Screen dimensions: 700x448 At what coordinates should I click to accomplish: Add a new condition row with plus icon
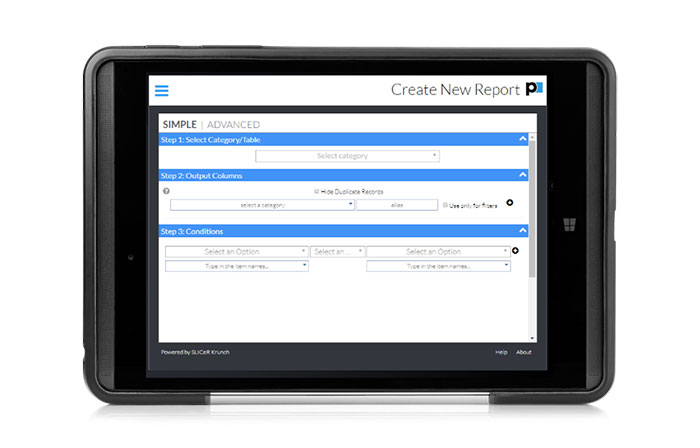pyautogui.click(x=516, y=252)
